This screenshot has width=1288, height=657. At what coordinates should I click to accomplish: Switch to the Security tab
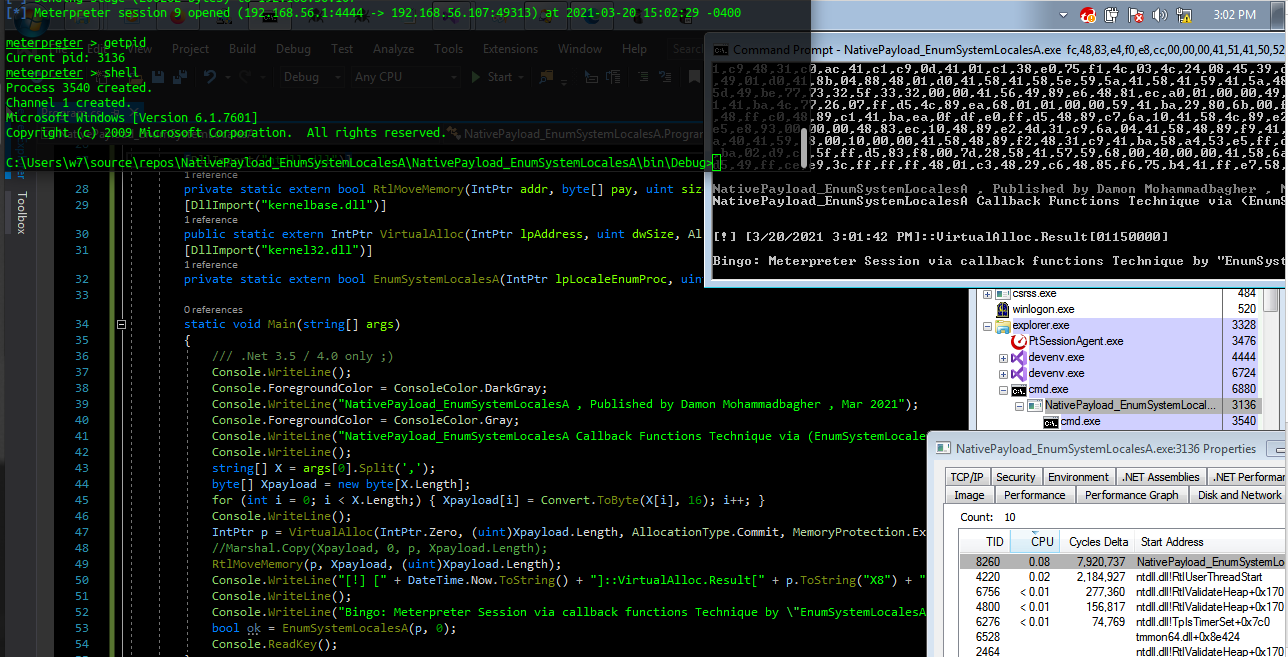tap(1016, 477)
